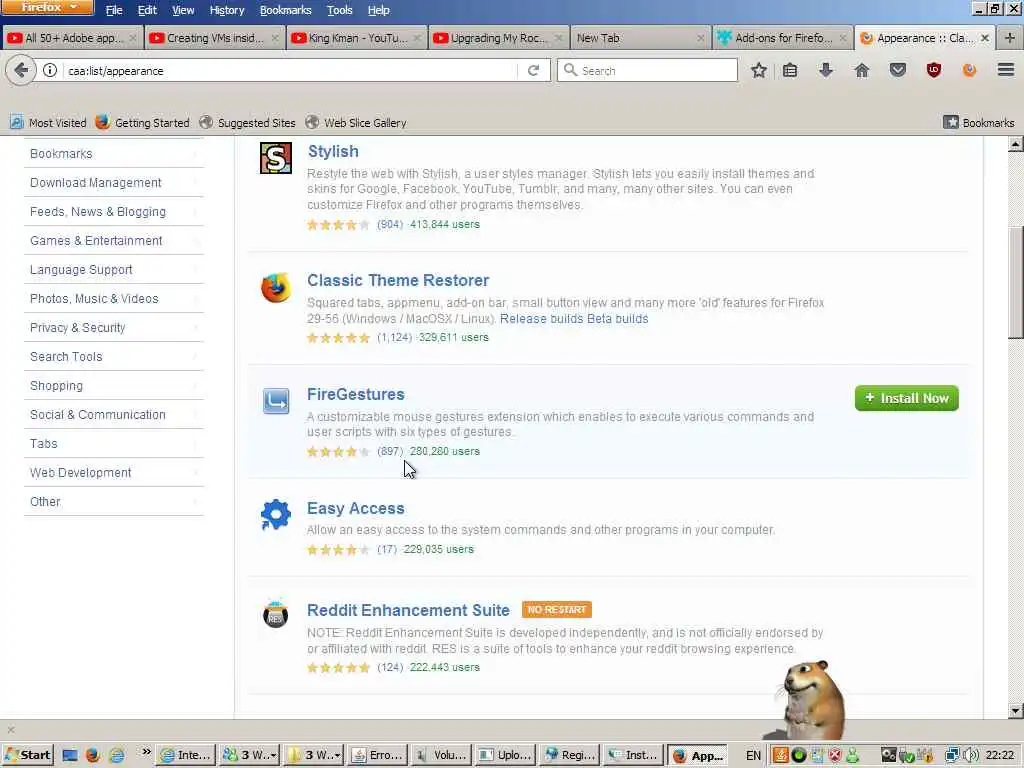This screenshot has height=768, width=1024.
Task: Open the Reddit Enhancement Suite title link
Action: [x=408, y=610]
